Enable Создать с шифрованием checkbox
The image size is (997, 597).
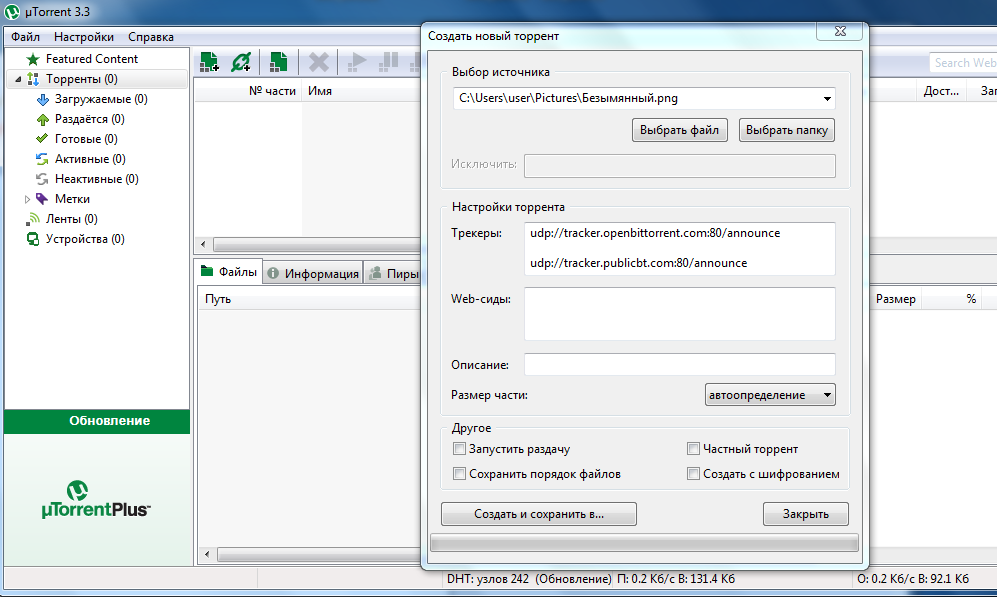(693, 474)
